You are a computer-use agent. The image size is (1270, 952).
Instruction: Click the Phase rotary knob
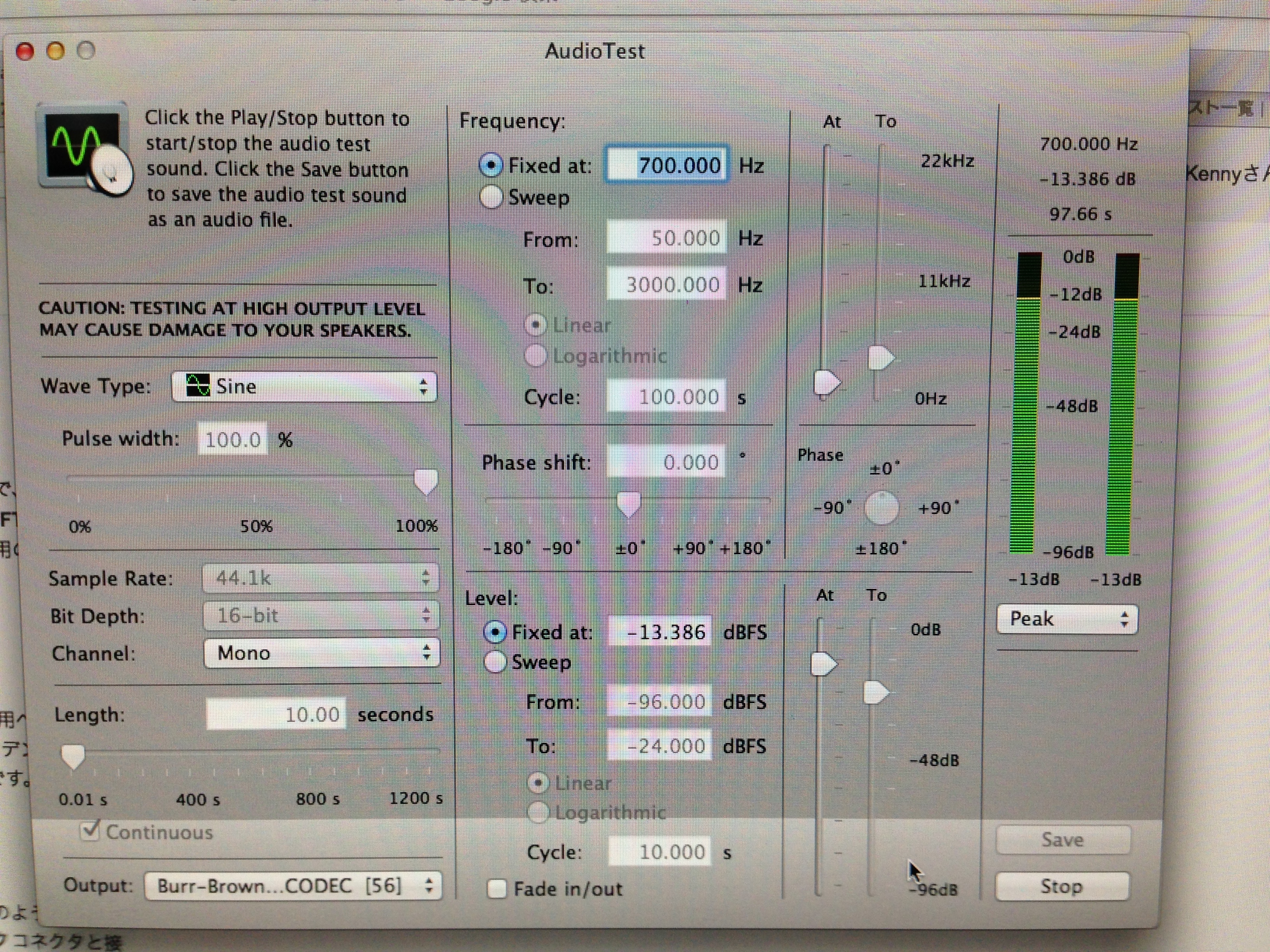coord(882,508)
